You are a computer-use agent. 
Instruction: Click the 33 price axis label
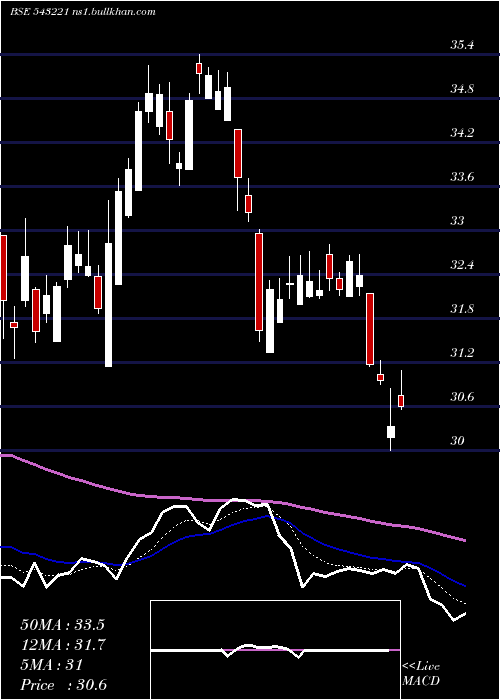(x=457, y=221)
